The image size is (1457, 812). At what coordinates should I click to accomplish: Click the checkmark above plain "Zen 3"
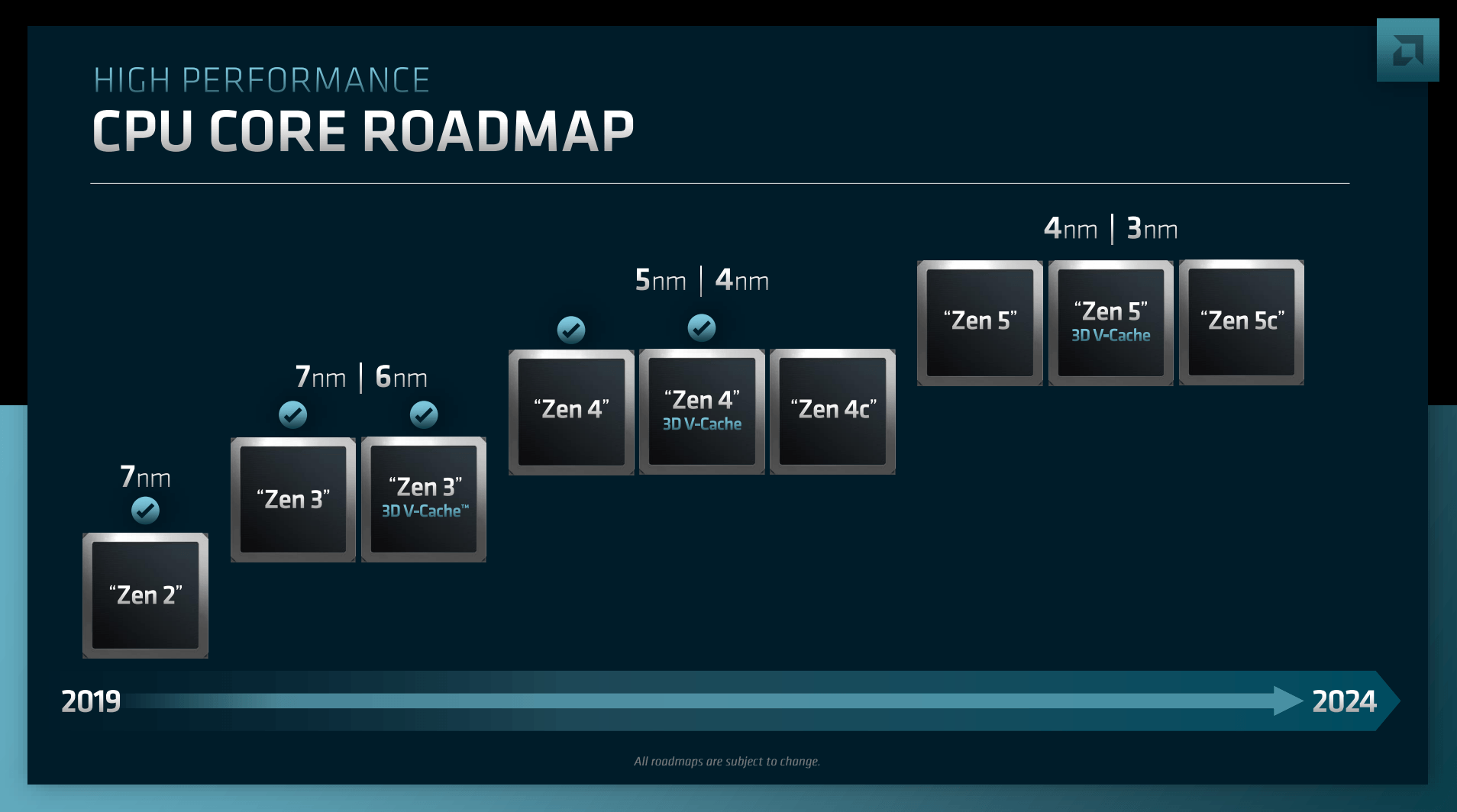point(292,414)
